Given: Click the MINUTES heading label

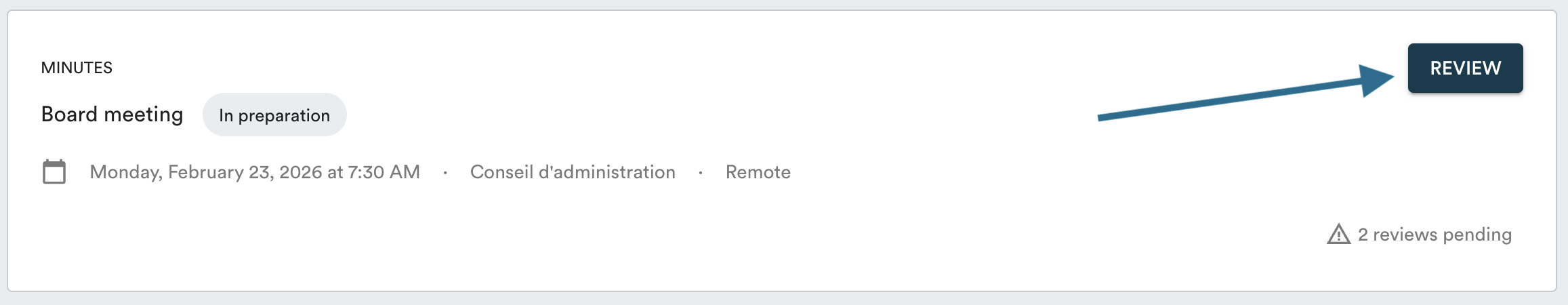Looking at the screenshot, I should coord(77,68).
